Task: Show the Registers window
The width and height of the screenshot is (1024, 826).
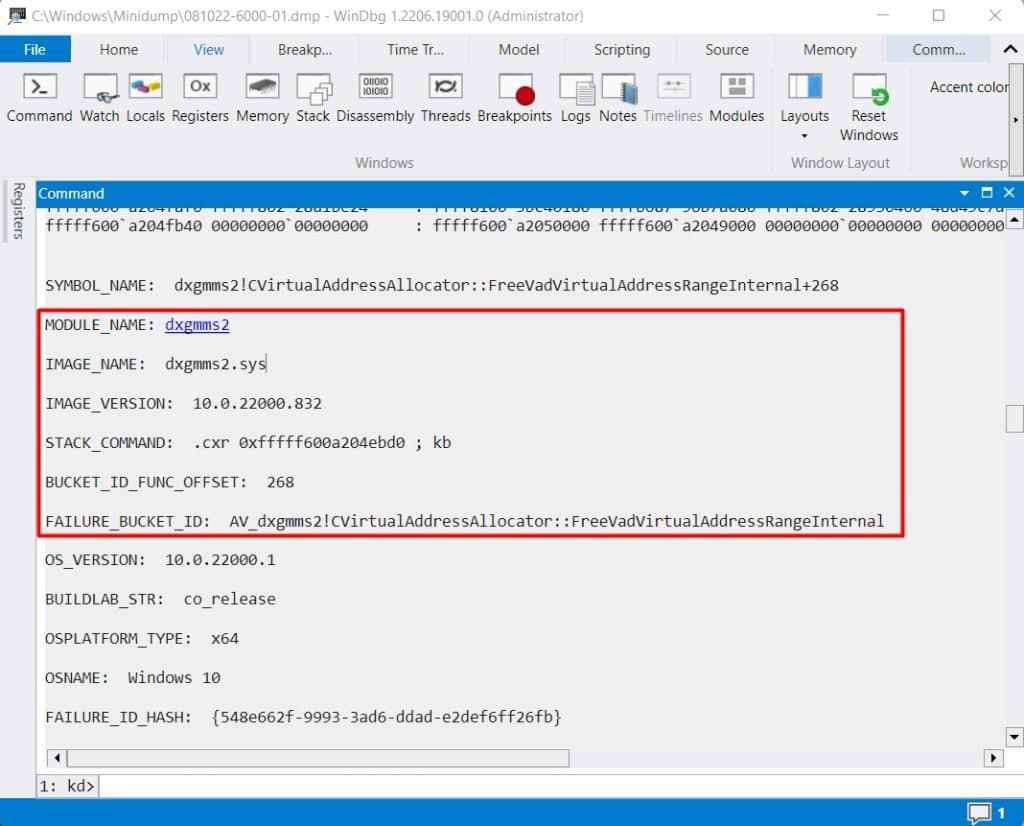Action: 200,97
